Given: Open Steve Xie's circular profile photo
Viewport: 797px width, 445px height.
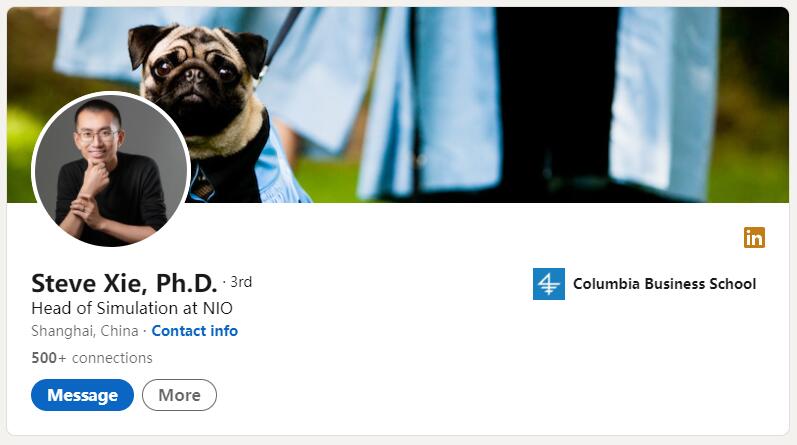Looking at the screenshot, I should pos(111,169).
